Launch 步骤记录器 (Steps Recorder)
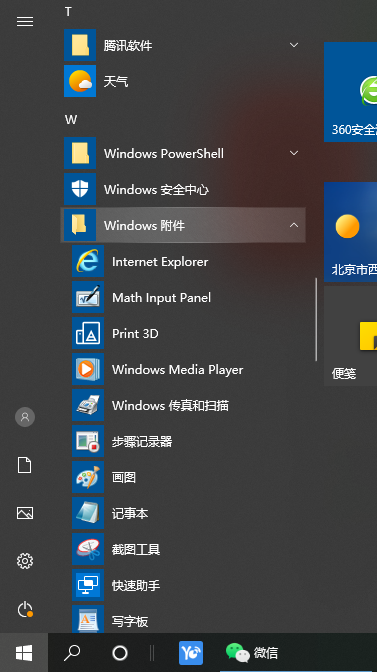377x672 pixels. pyautogui.click(x=183, y=441)
